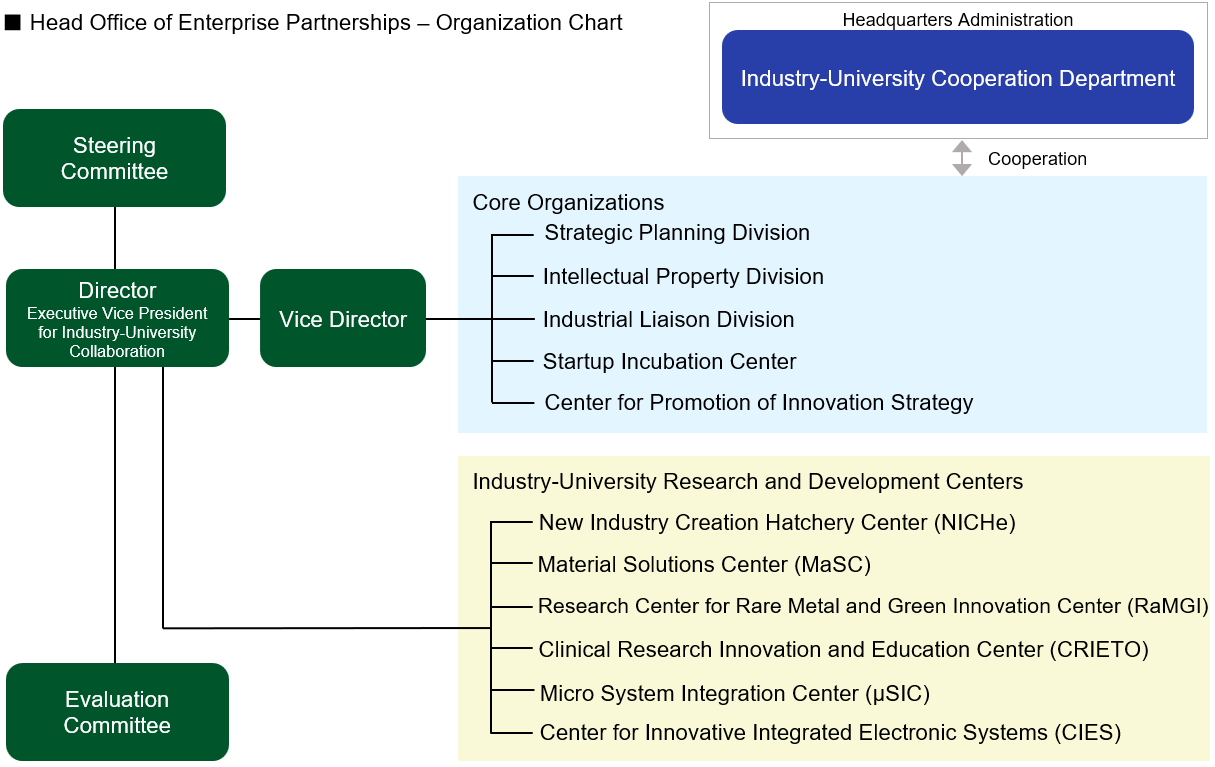Select 'Headquarters Administration' heading
This screenshot has height=767, width=1215.
(x=958, y=20)
